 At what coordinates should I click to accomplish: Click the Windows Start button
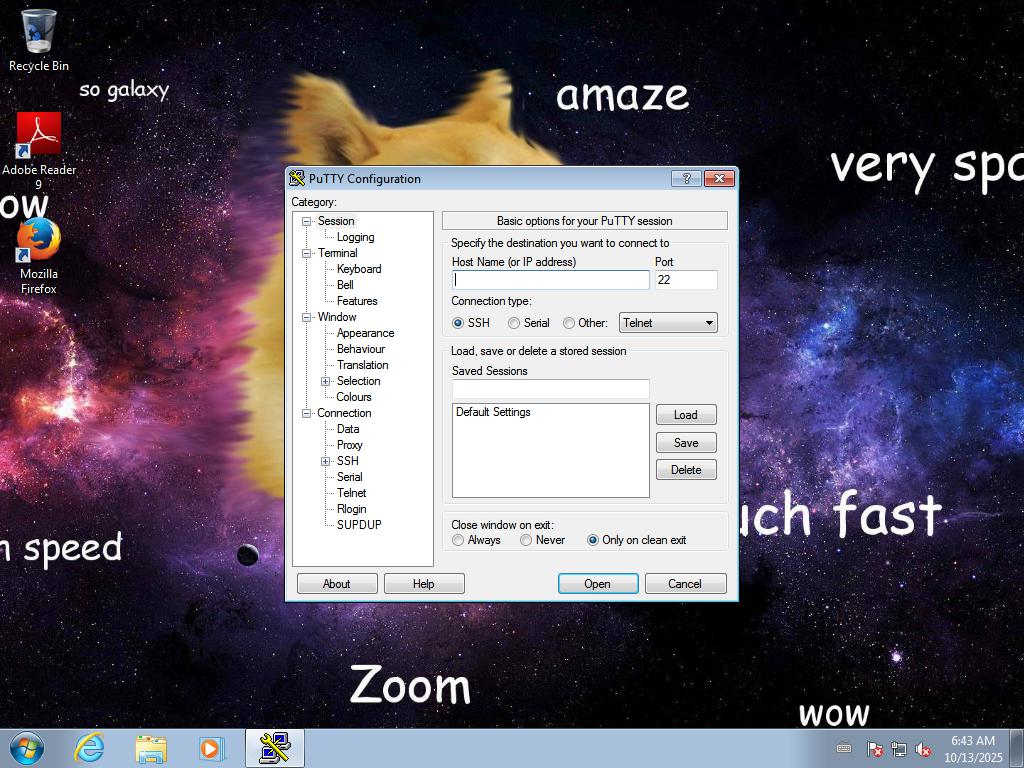27,748
